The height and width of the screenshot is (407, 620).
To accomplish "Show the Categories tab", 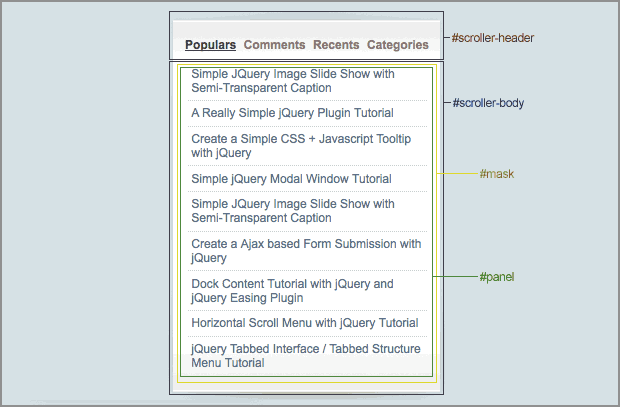I will point(397,45).
